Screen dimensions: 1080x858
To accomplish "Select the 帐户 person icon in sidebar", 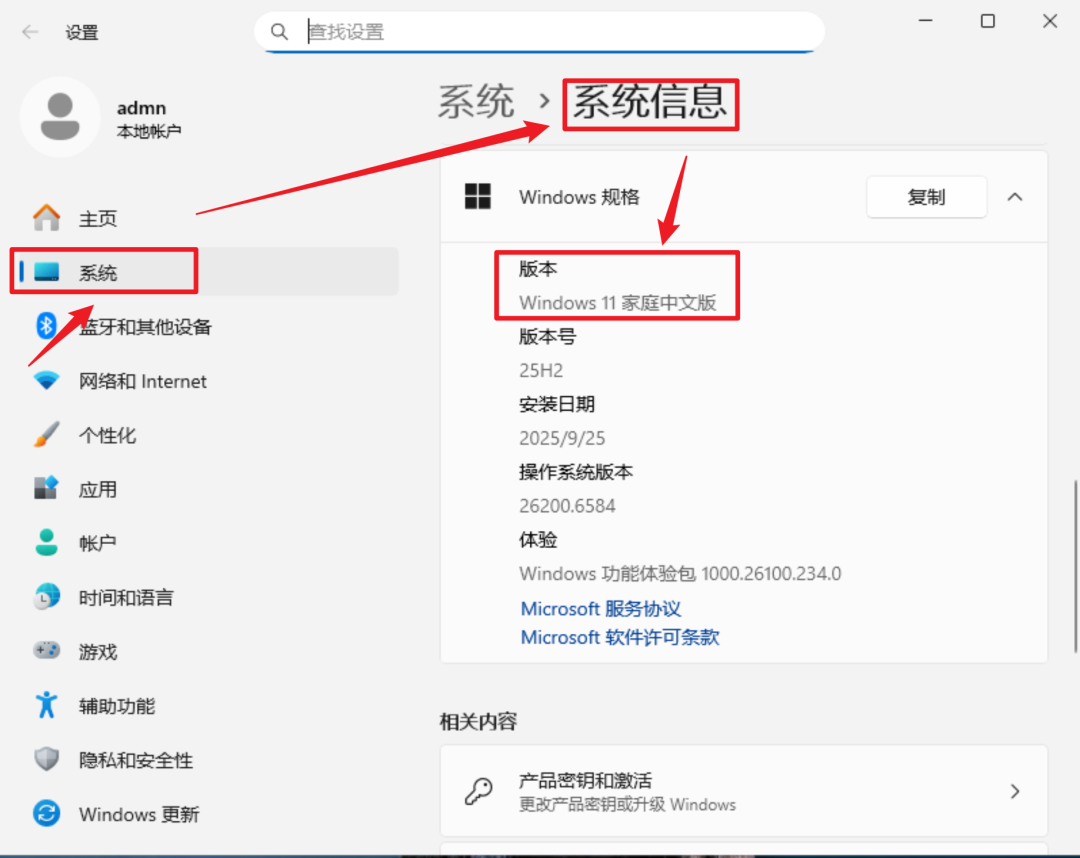I will 47,543.
